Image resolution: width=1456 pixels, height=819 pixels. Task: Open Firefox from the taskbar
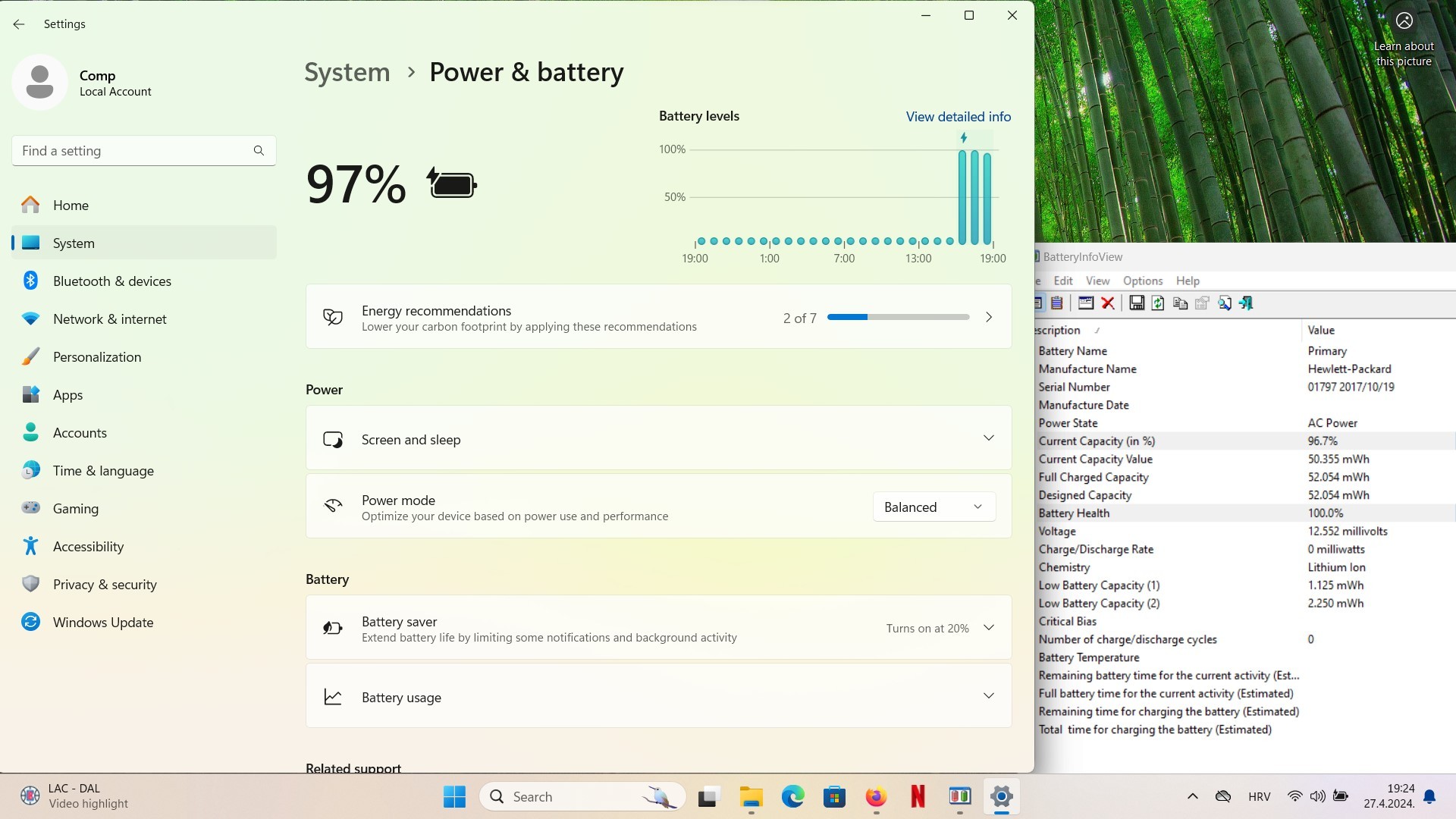876,796
